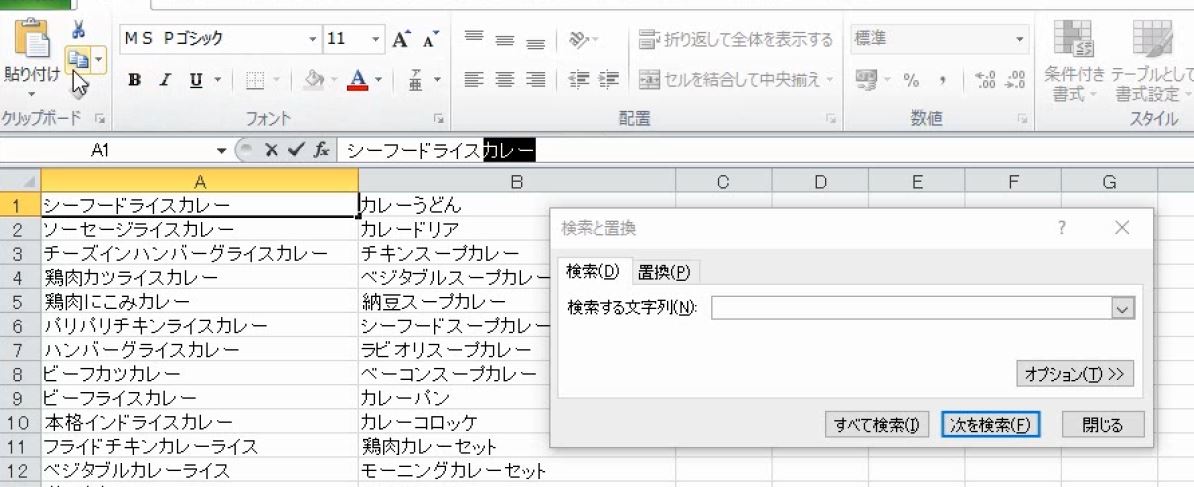Open the Clipboard (クリップボード) group dialog launcher
1194x487 pixels.
[x=99, y=119]
